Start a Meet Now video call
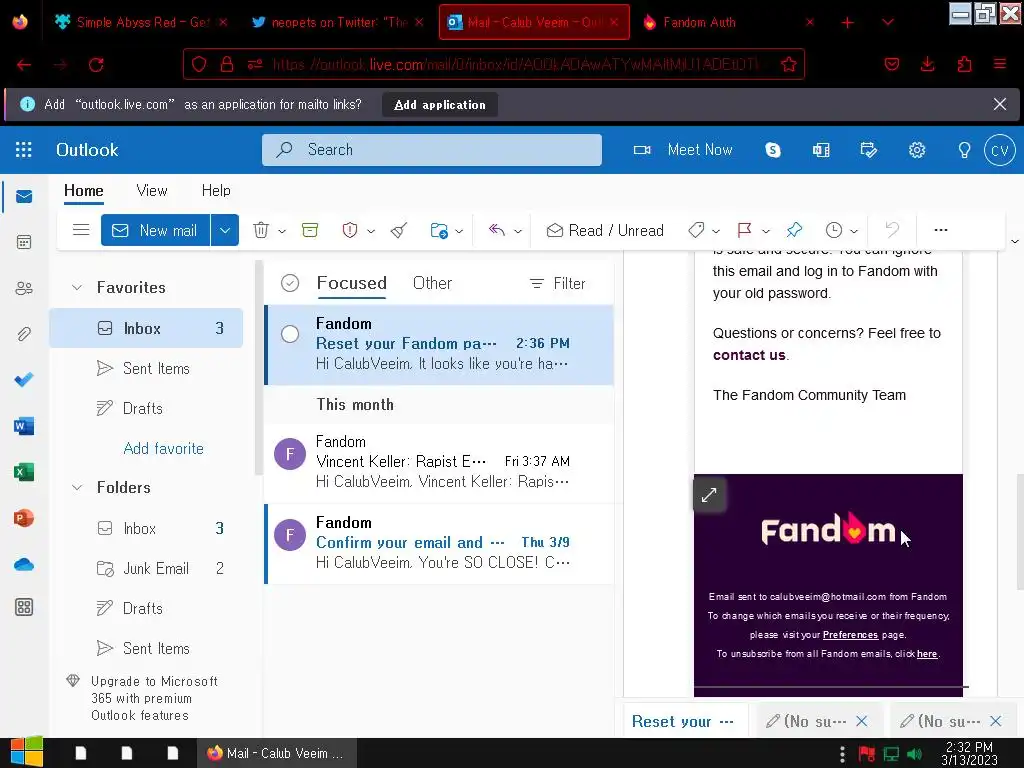 click(683, 150)
